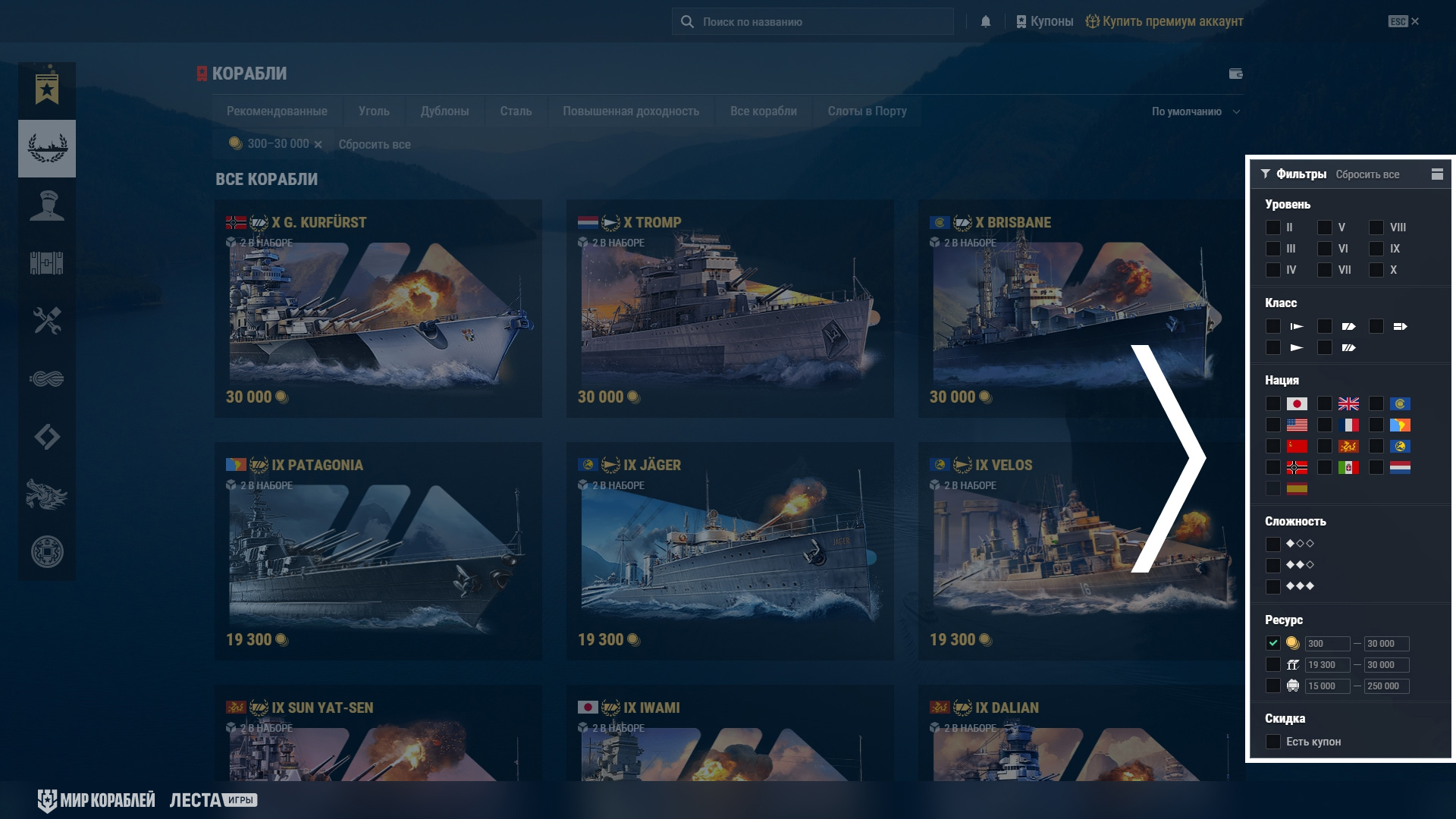
Task: Open the По умолчанию sort dropdown
Action: [x=1195, y=111]
